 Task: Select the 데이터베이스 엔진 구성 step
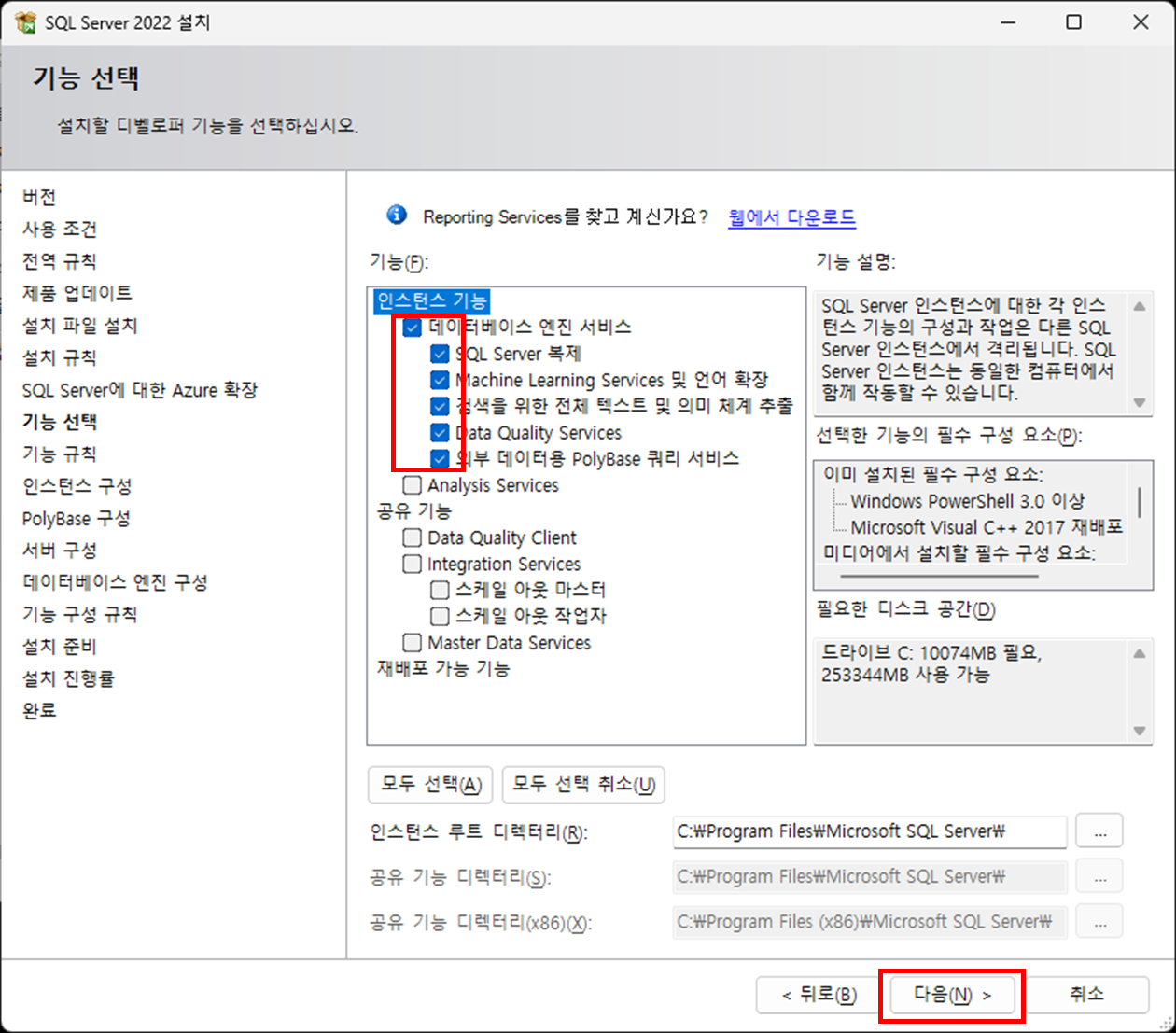coord(115,582)
